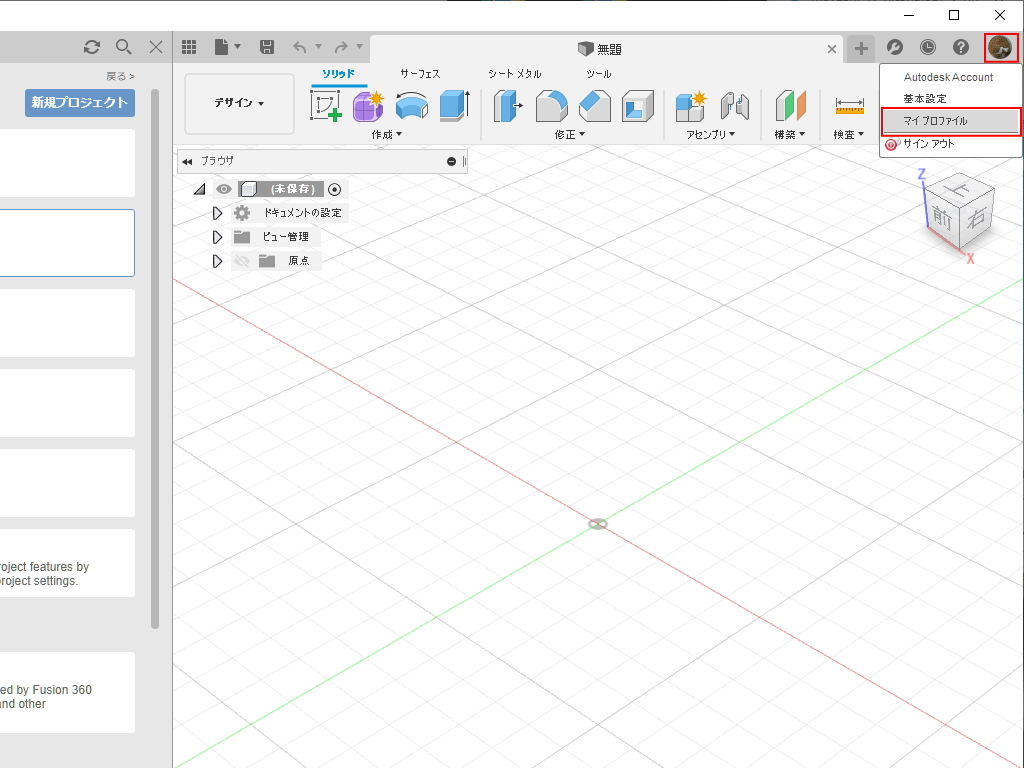This screenshot has height=768, width=1024.
Task: Open the File menu icon
Action: coord(221,47)
